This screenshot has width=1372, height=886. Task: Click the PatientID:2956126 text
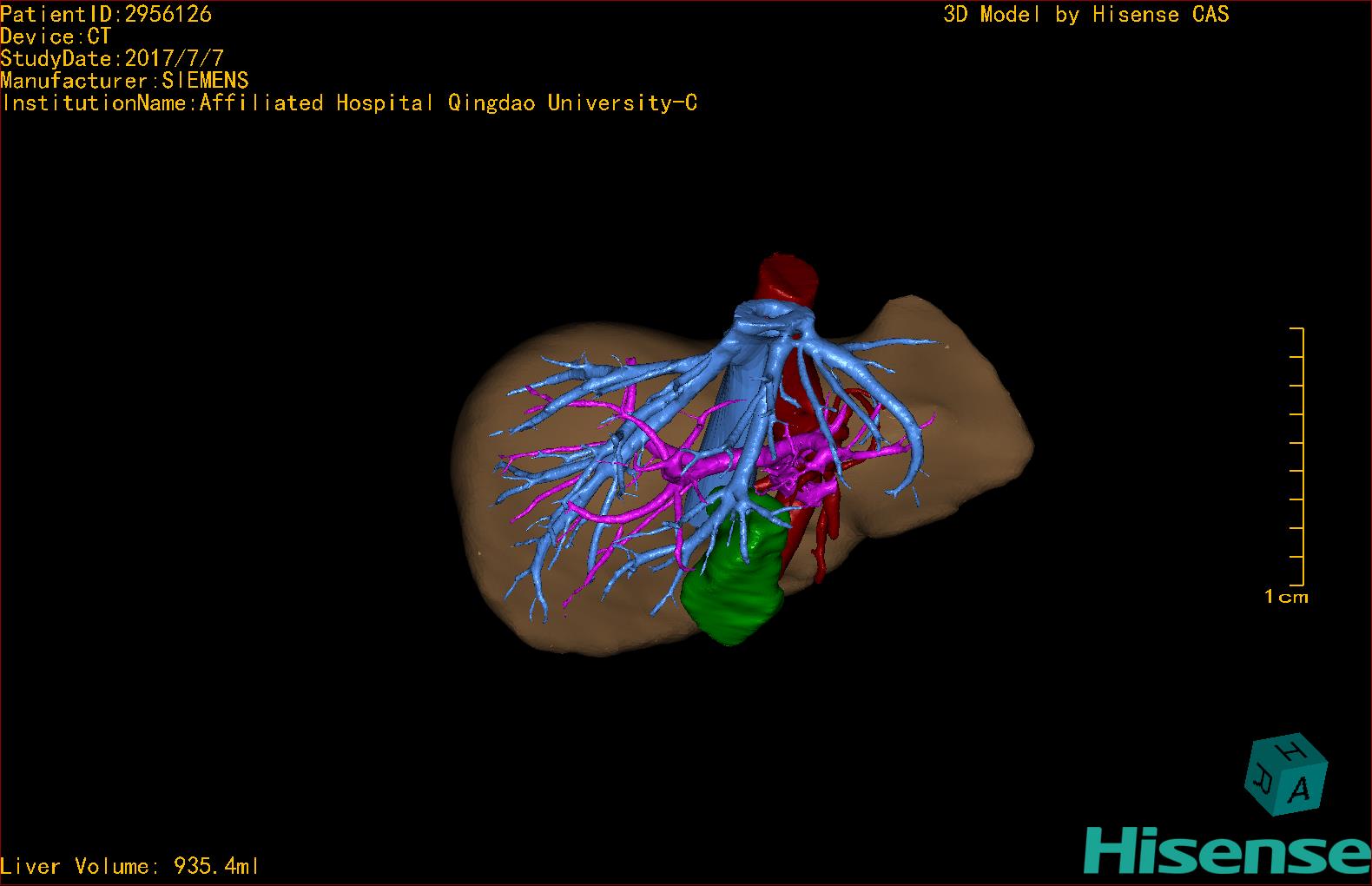pos(106,14)
